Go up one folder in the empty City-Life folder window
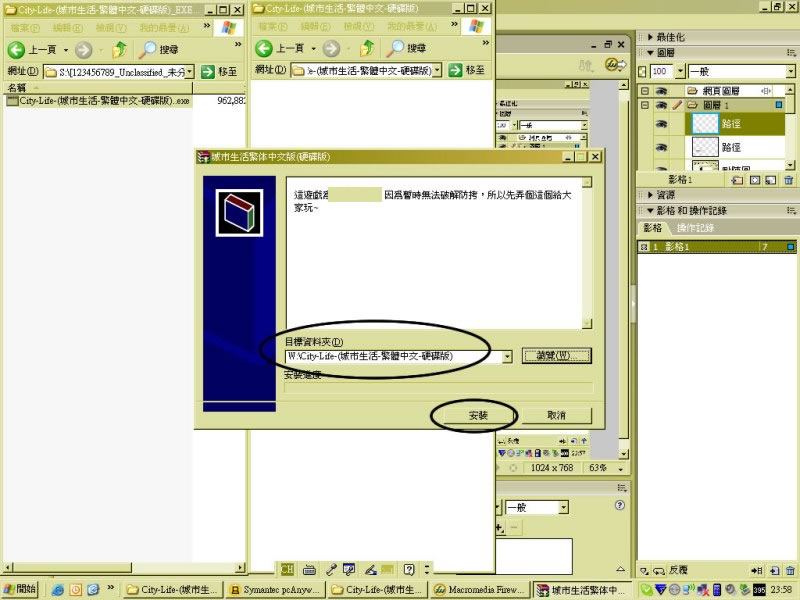This screenshot has width=800, height=600. click(x=368, y=48)
